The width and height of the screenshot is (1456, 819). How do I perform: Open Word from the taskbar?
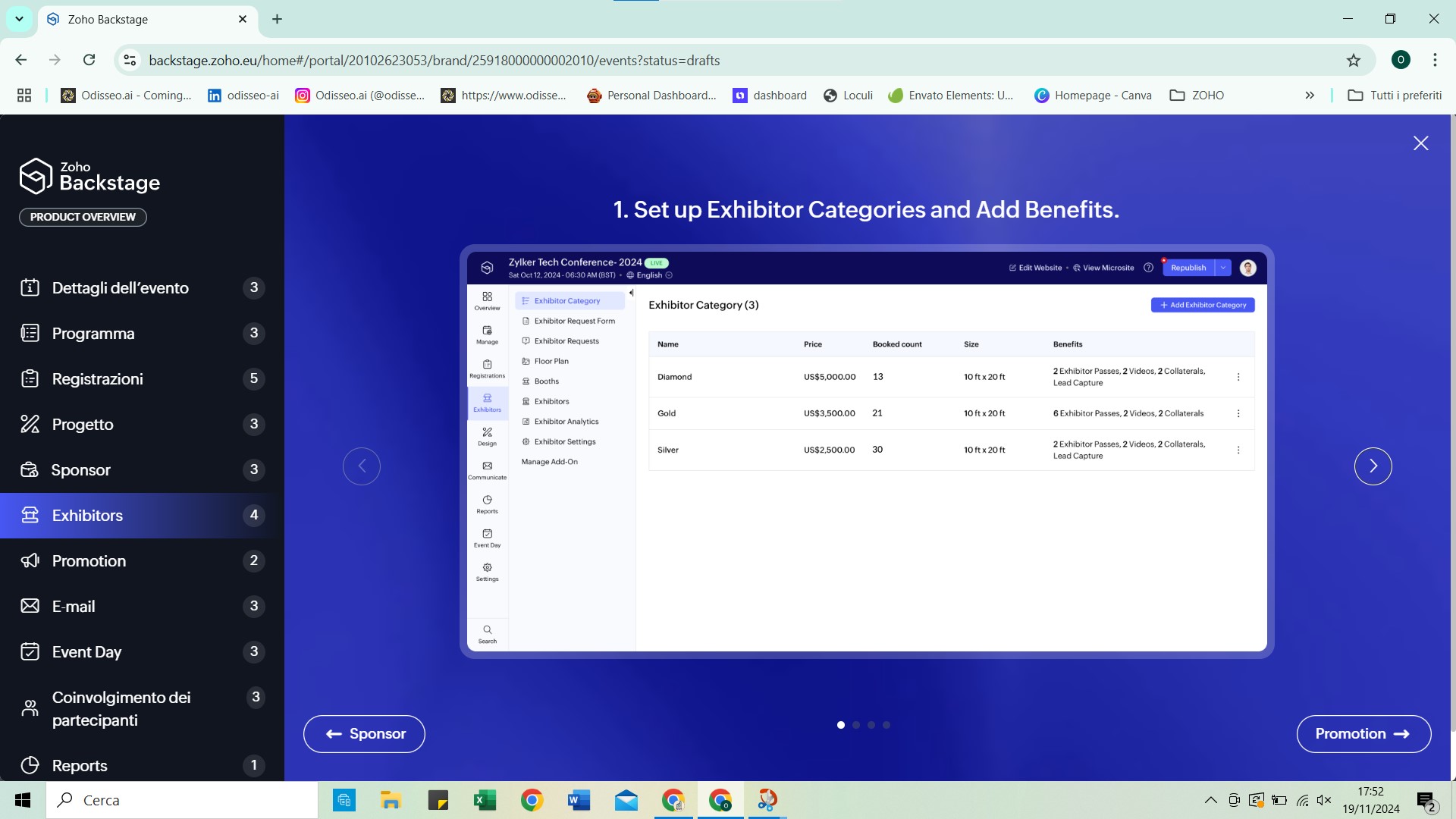(579, 800)
